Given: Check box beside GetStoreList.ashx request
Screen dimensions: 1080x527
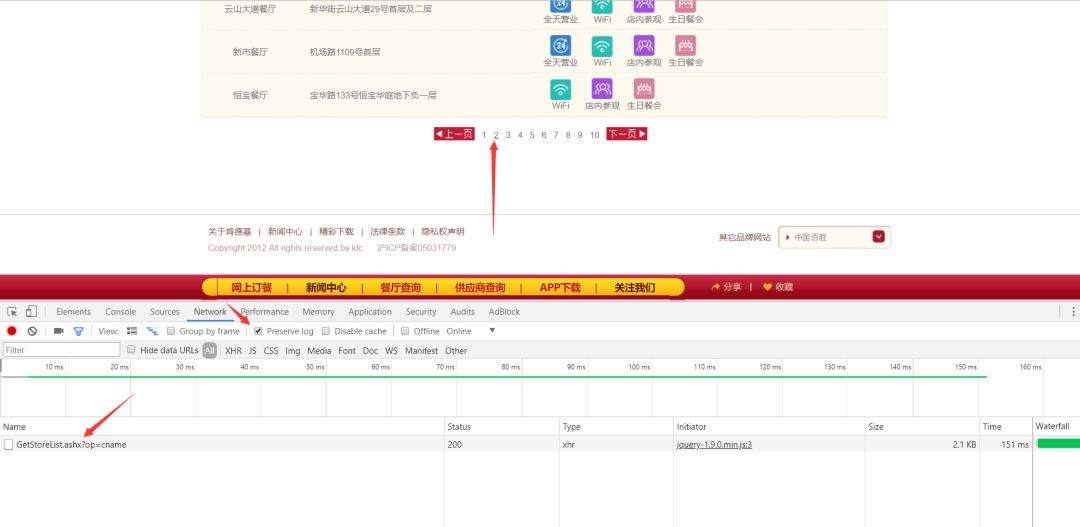Looking at the screenshot, I should (8, 444).
